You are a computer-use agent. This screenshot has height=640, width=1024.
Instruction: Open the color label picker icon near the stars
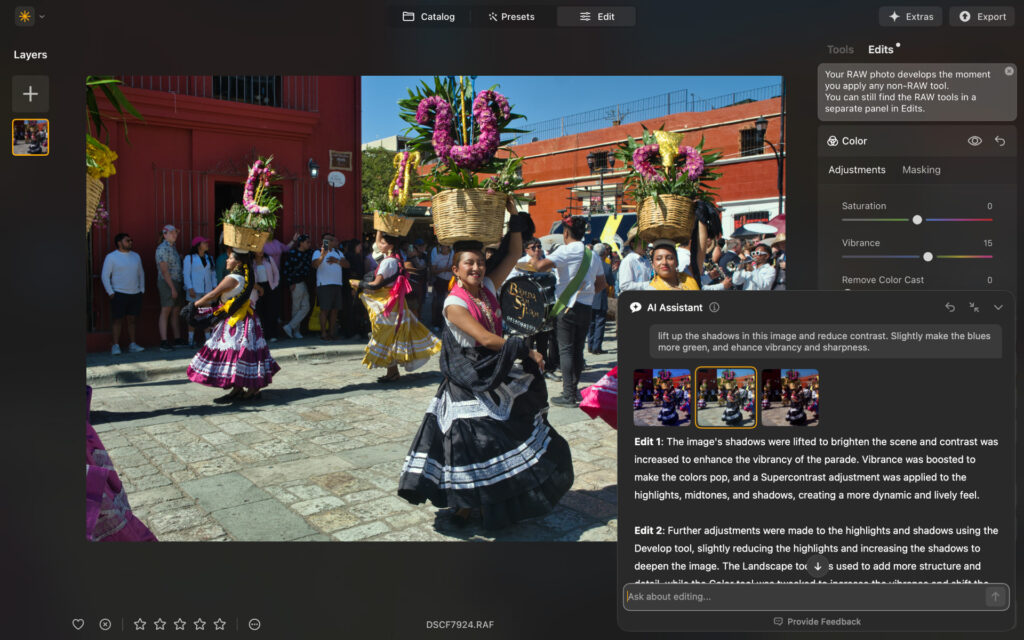click(254, 624)
